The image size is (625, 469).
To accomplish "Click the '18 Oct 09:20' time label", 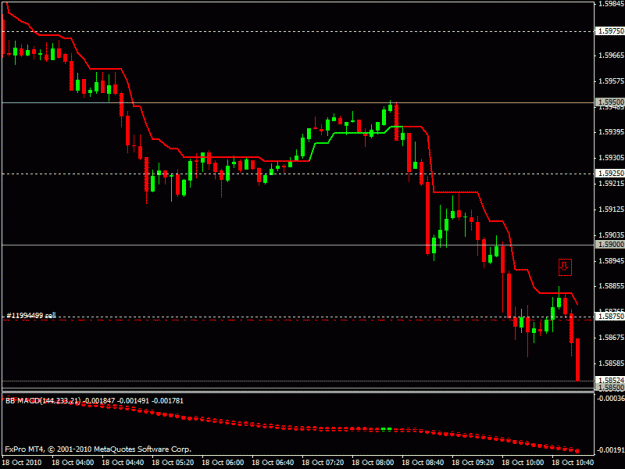I will 473,462.
